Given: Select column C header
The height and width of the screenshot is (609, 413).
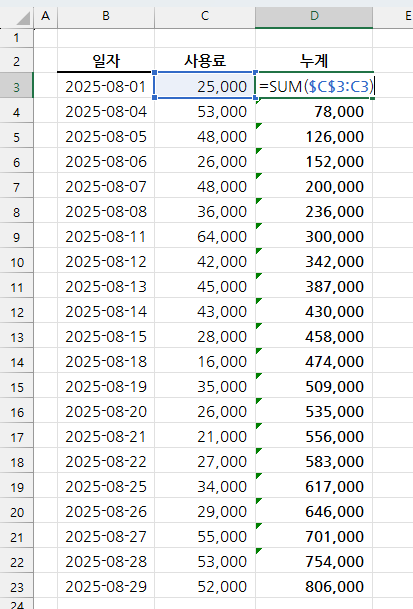Looking at the screenshot, I should (x=205, y=17).
